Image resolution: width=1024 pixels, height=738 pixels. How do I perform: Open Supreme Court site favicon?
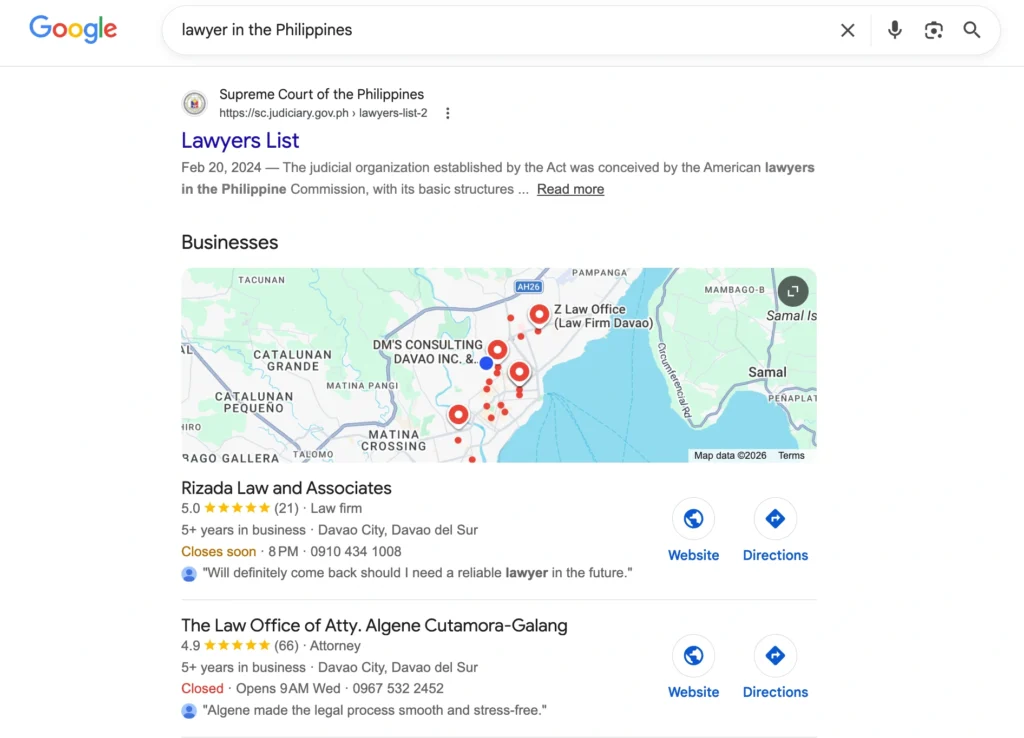pyautogui.click(x=195, y=103)
